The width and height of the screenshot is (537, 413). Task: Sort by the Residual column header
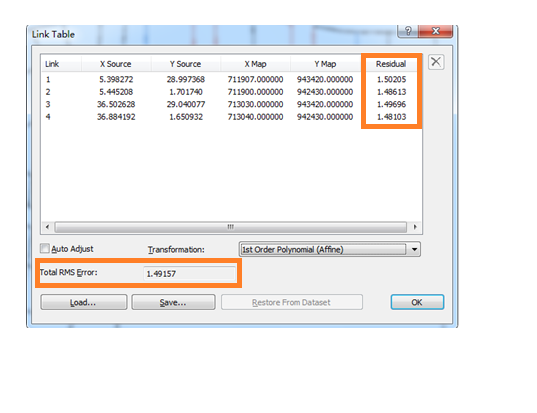[391, 64]
